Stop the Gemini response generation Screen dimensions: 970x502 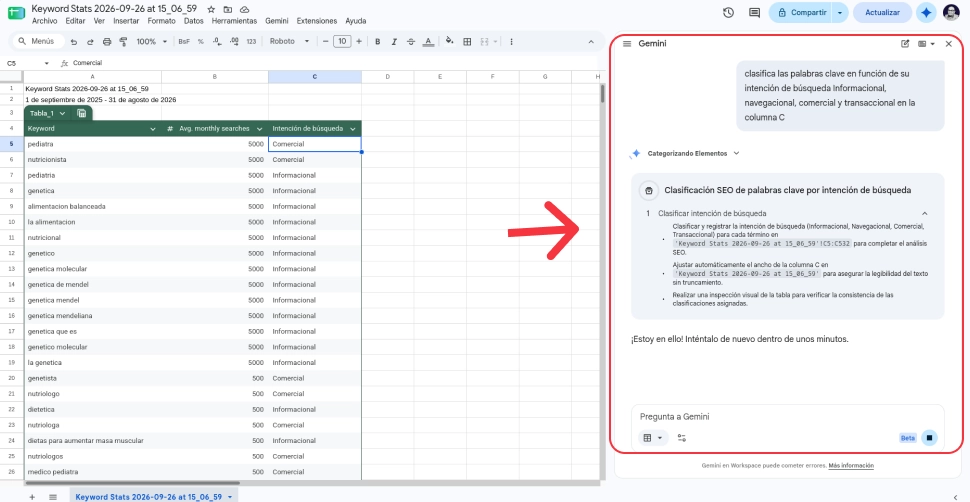929,438
